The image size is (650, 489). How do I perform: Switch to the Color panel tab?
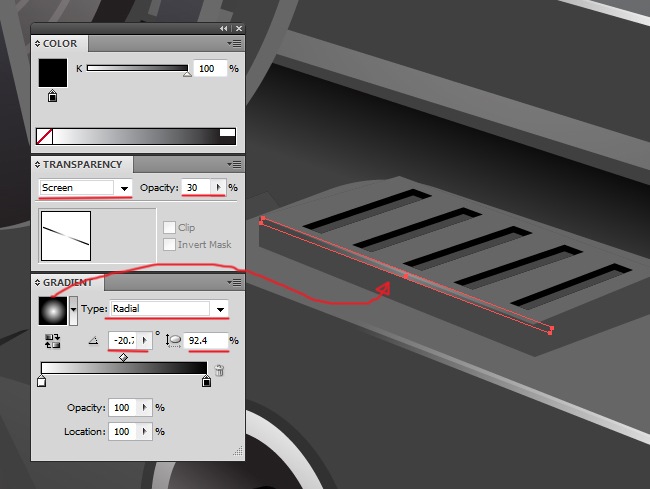60,44
